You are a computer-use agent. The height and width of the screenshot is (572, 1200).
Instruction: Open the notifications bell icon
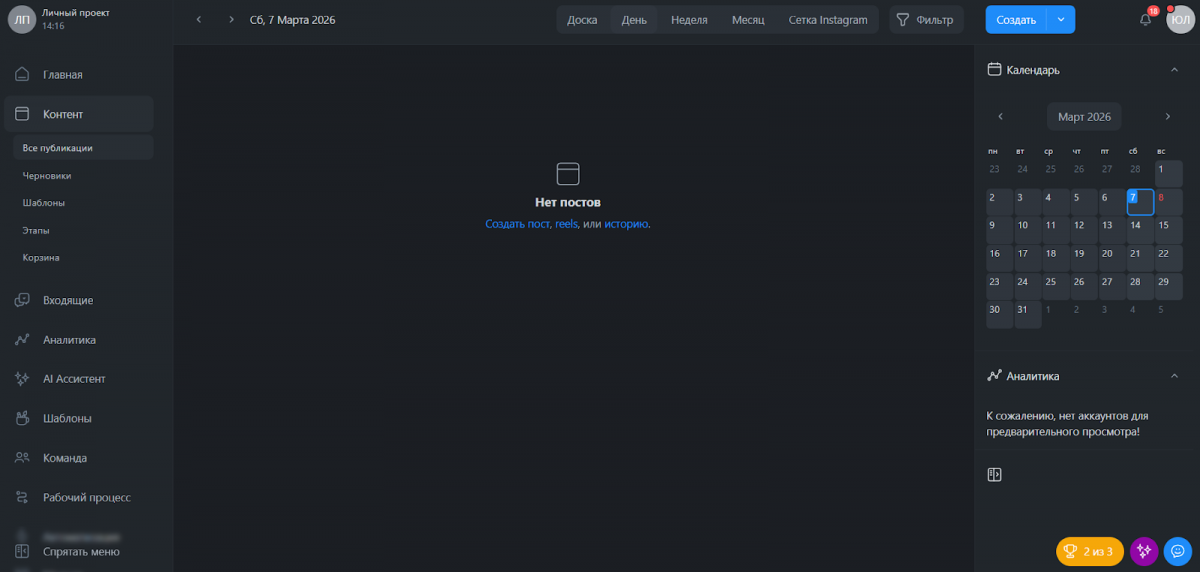pyautogui.click(x=1145, y=20)
